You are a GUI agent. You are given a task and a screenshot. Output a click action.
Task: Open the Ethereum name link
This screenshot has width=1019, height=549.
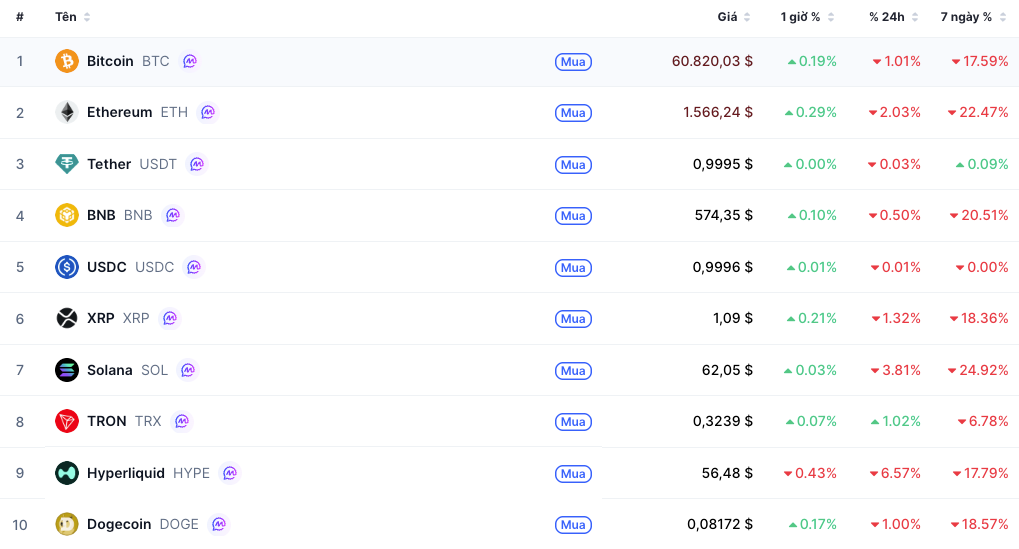119,112
